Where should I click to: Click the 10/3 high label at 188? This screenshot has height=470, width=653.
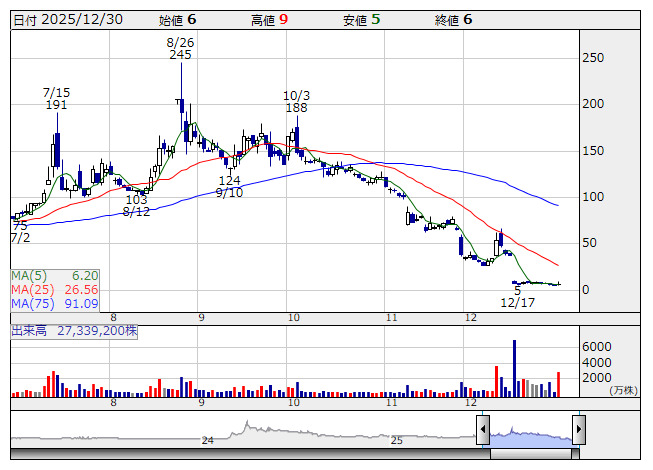tap(296, 101)
